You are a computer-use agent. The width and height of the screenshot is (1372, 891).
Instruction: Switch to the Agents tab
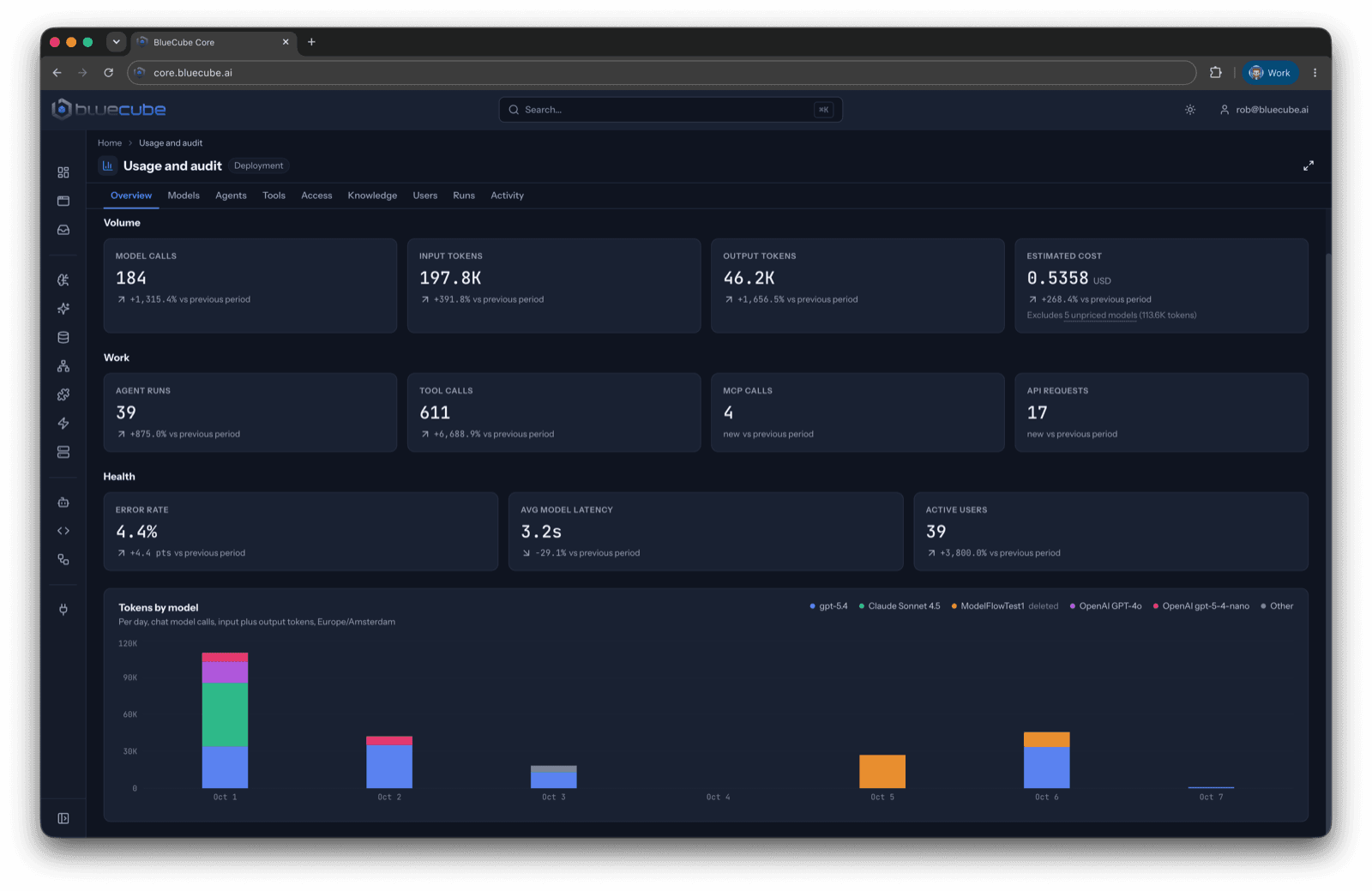pyautogui.click(x=231, y=196)
